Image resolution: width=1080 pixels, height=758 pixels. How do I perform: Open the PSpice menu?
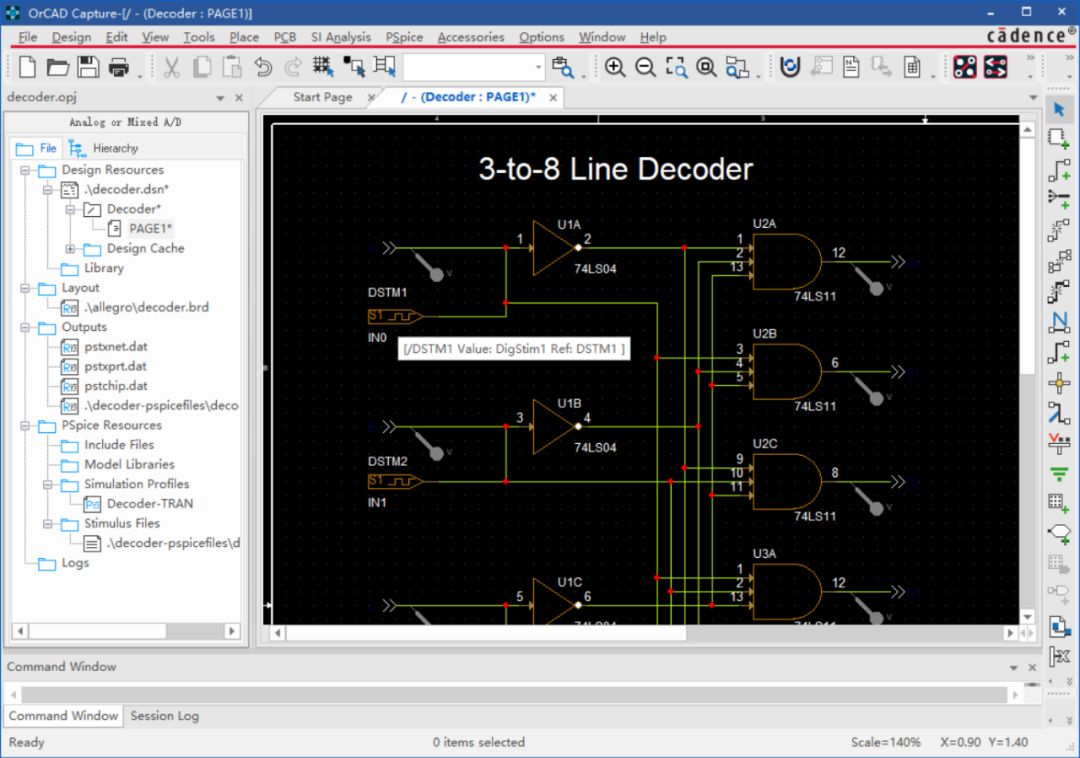click(x=404, y=37)
